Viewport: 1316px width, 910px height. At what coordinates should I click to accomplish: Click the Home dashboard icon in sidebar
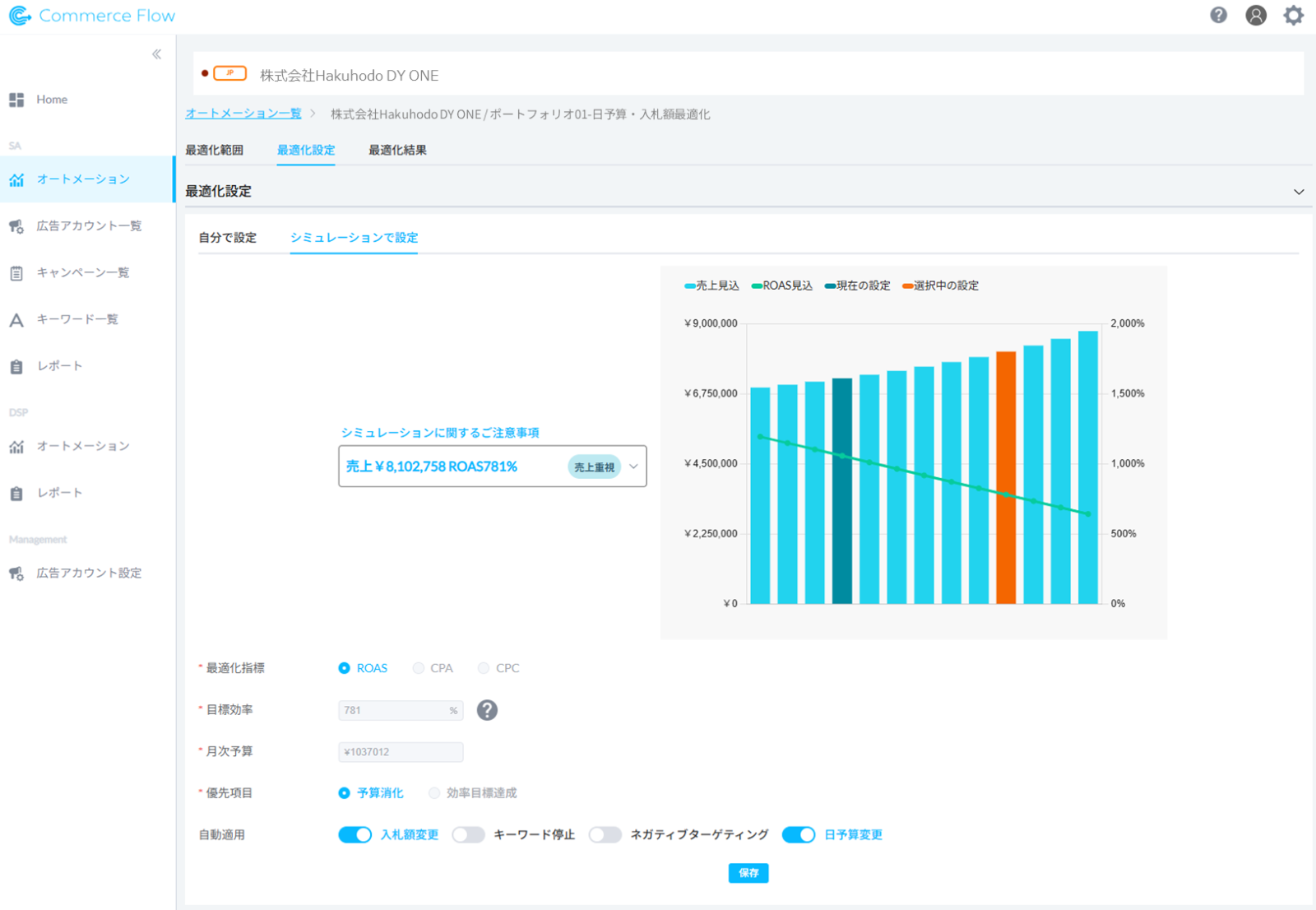click(x=16, y=100)
